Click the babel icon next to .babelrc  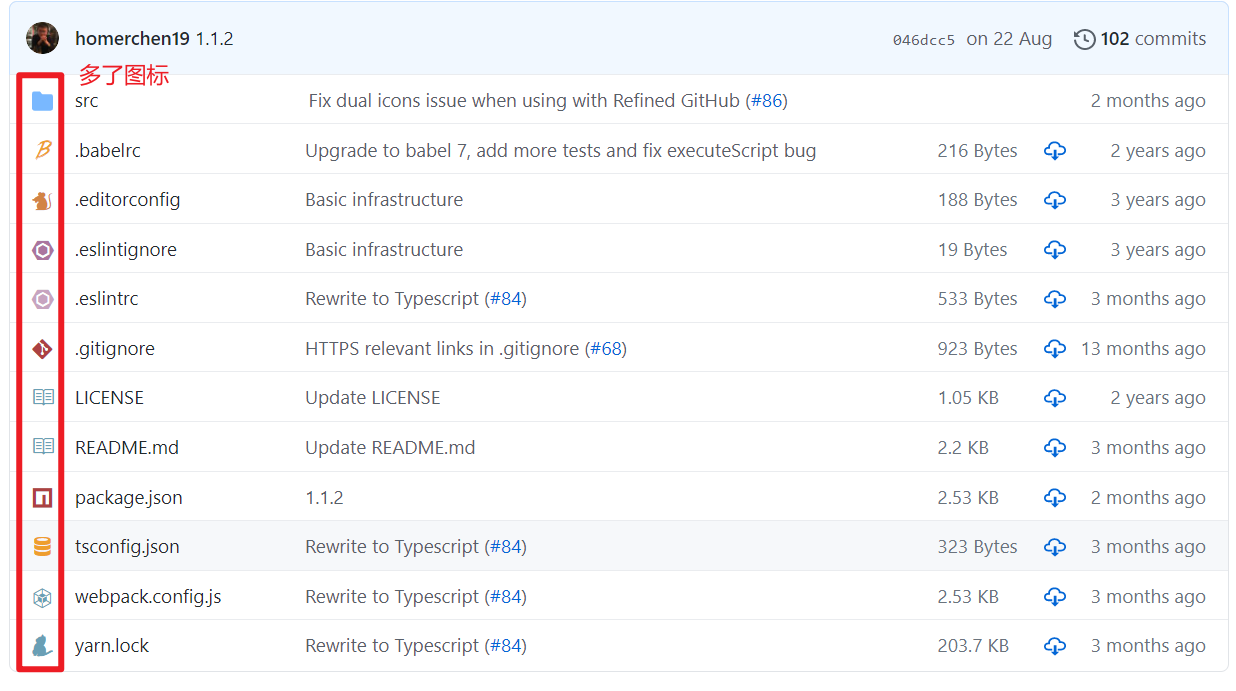(x=42, y=150)
